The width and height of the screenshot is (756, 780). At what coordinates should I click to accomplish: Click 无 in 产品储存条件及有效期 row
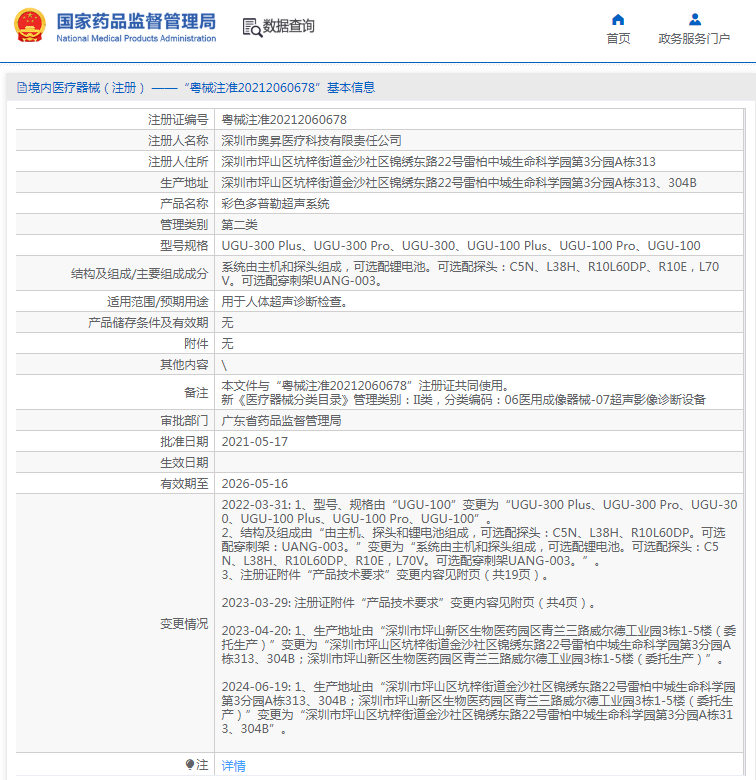tap(227, 322)
